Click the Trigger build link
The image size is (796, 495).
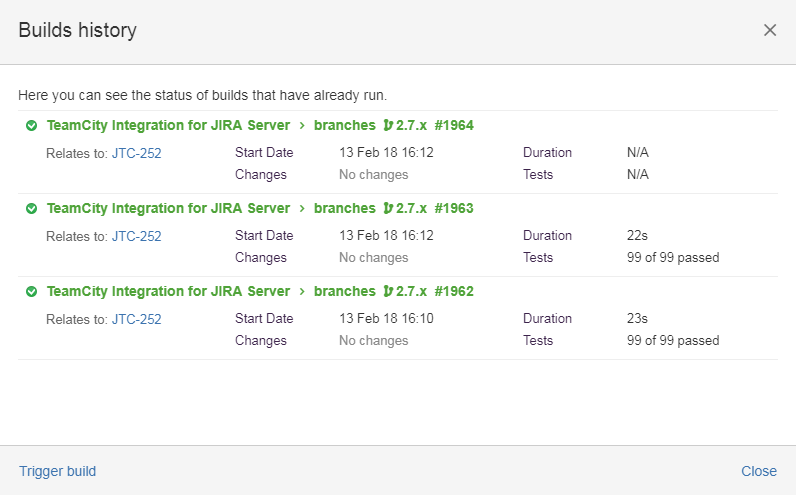(57, 471)
